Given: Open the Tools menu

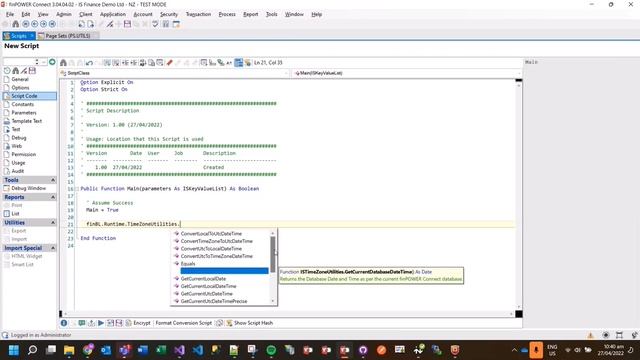Looking at the screenshot, I should pos(271,14).
